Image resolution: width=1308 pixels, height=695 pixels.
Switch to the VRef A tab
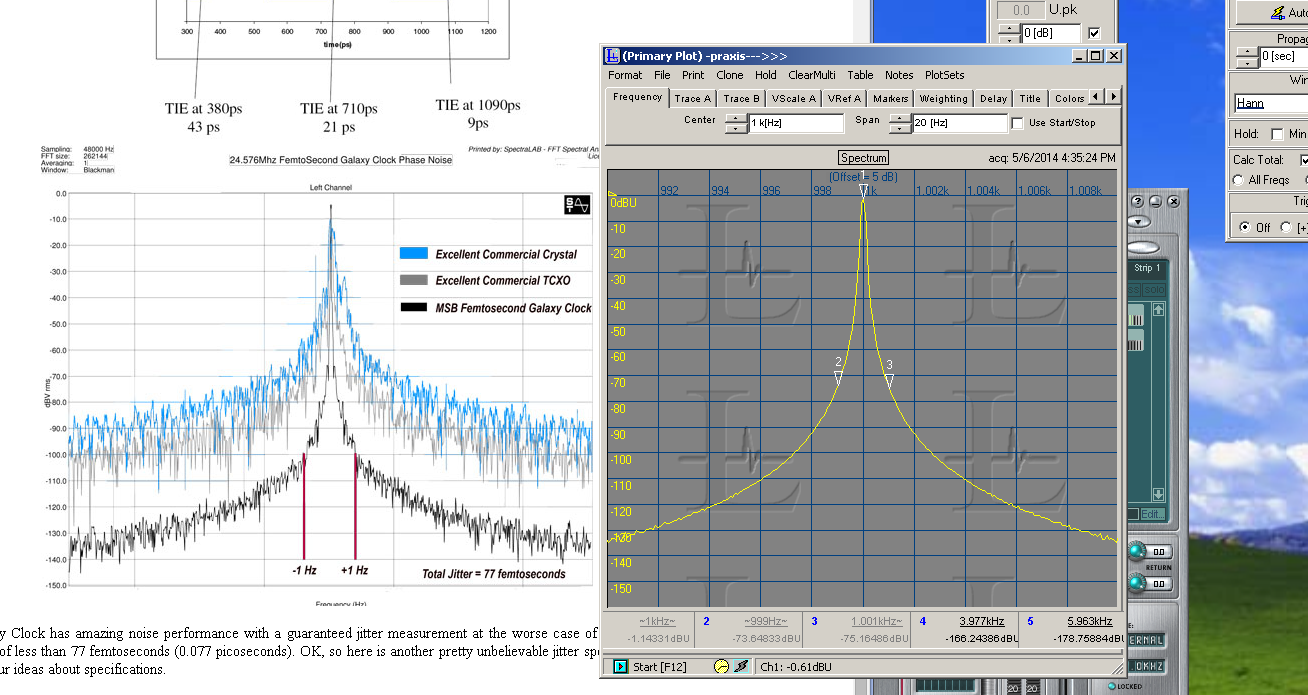[x=843, y=98]
